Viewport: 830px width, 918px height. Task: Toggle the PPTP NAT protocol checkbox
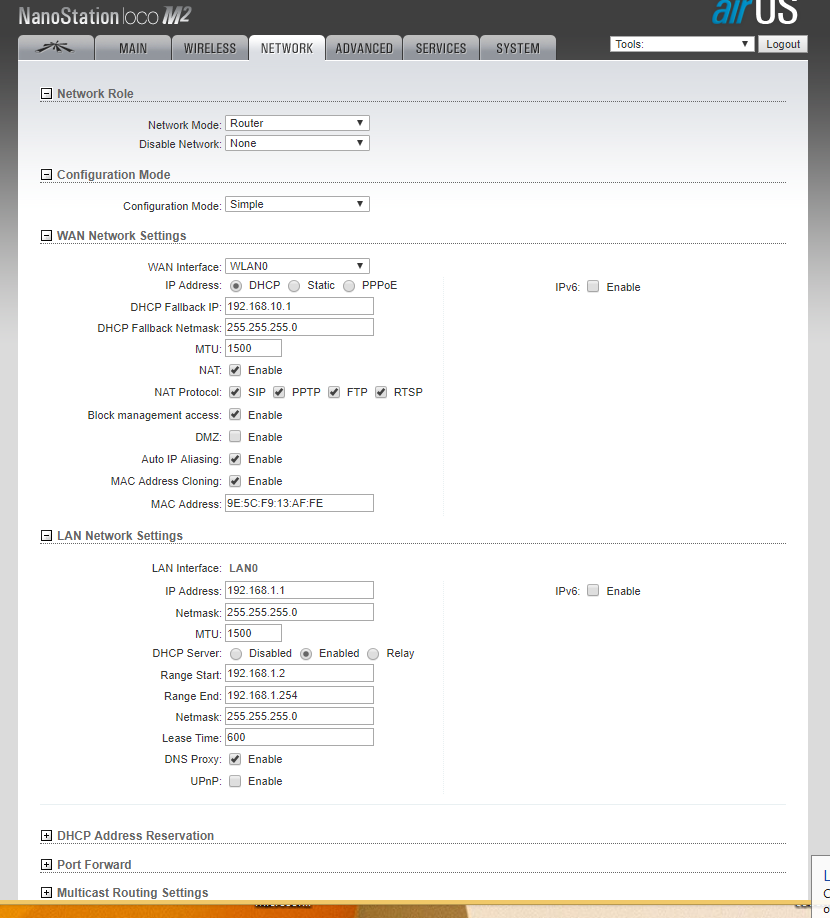279,392
